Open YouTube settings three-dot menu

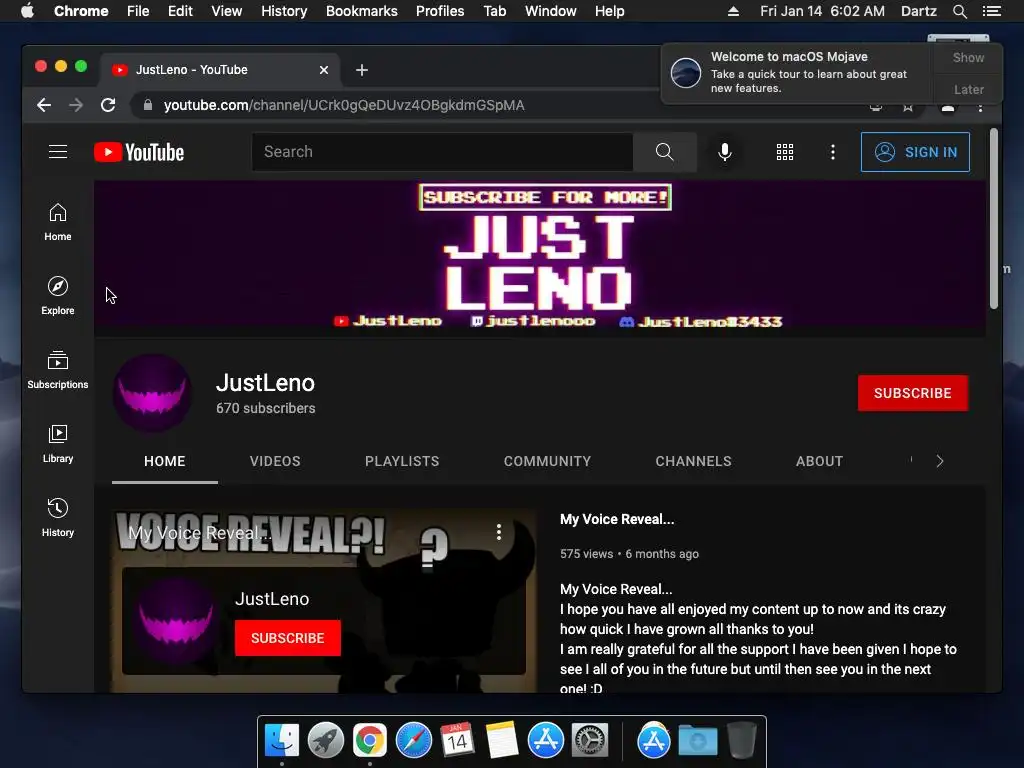pos(833,152)
